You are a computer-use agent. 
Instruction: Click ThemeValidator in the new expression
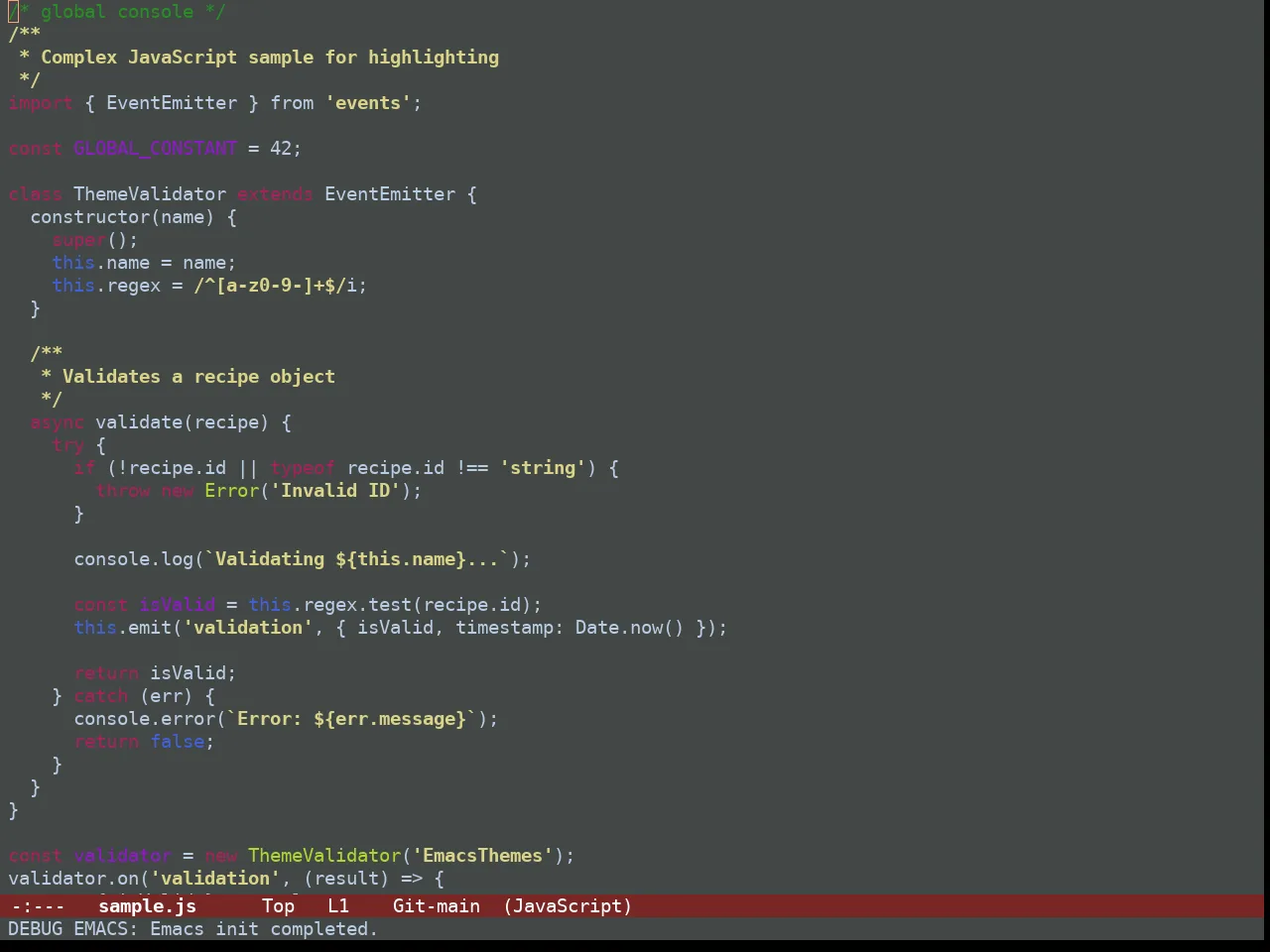tap(324, 856)
